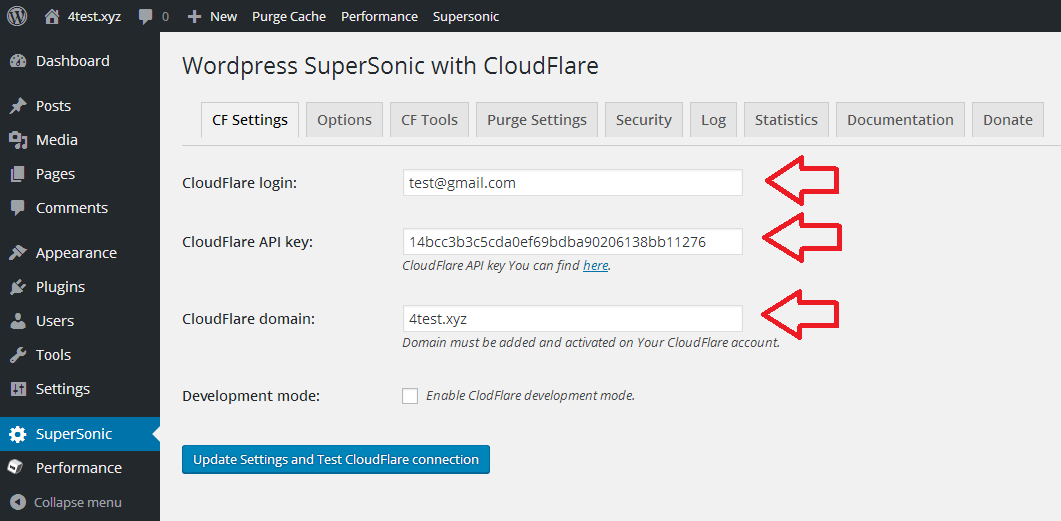1061x521 pixels.
Task: Follow the 'here' API key link
Action: [x=595, y=266]
